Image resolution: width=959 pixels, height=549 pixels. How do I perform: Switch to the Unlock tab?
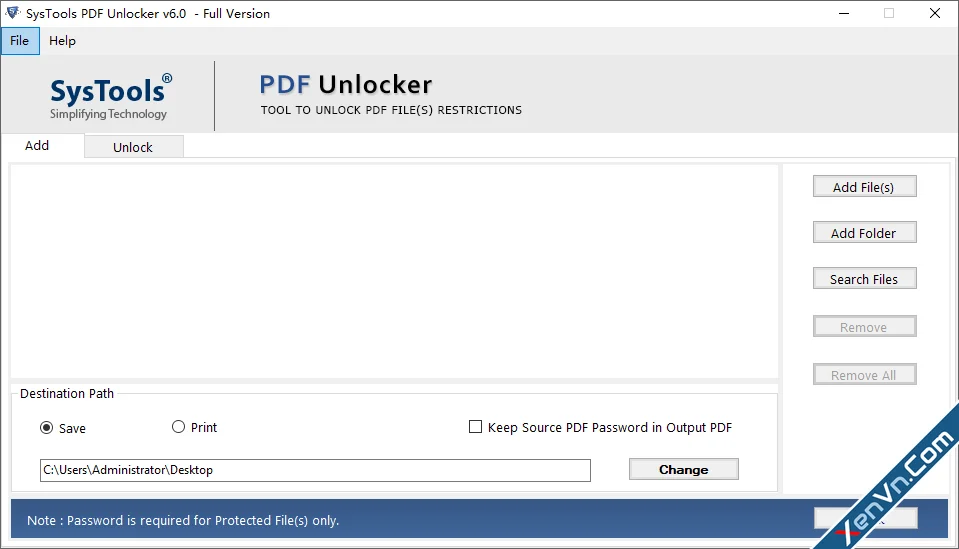click(133, 147)
